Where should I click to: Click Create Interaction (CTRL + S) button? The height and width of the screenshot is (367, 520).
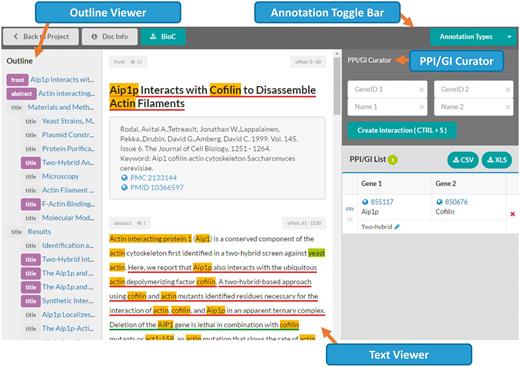point(402,130)
